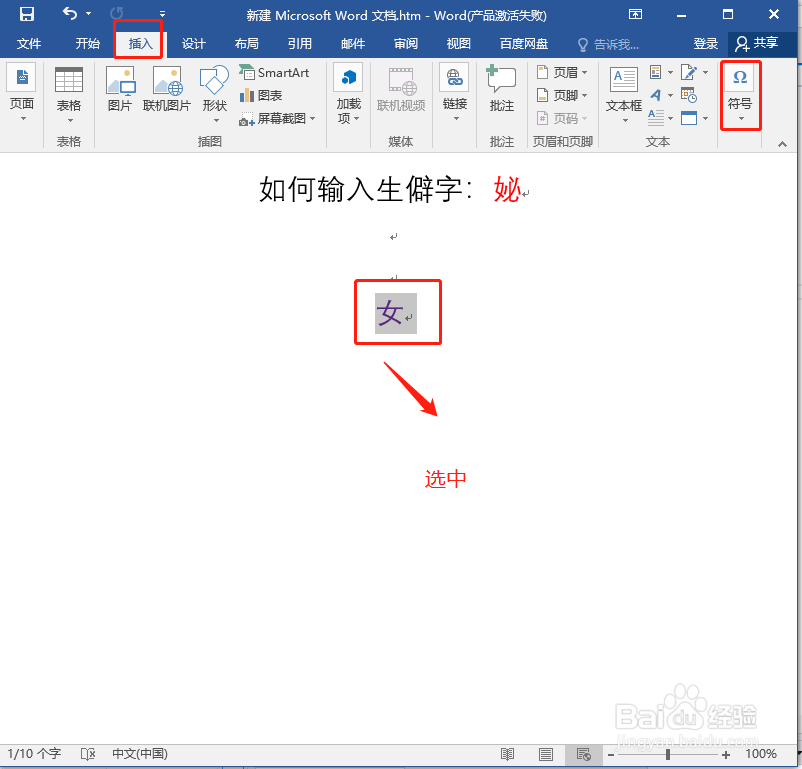
Task: Switch to Web Layout view
Action: (x=583, y=754)
